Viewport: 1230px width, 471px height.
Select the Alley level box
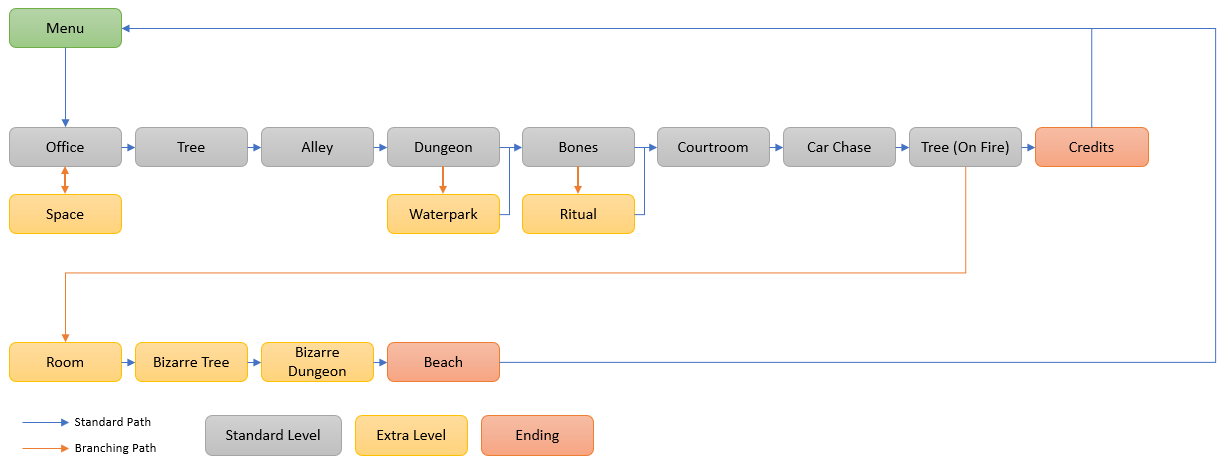[x=317, y=147]
